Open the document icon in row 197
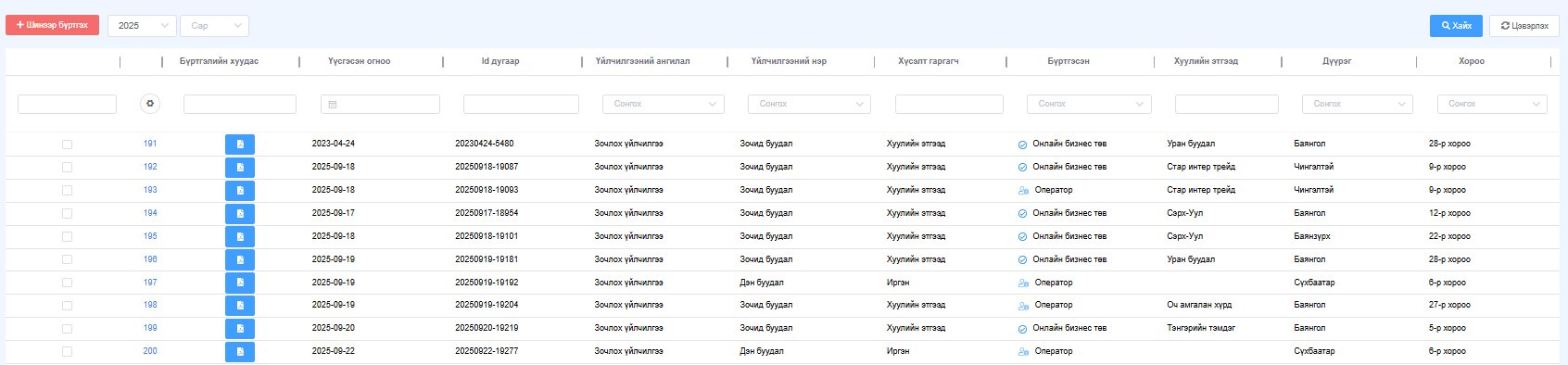The image size is (1568, 365). (x=240, y=283)
